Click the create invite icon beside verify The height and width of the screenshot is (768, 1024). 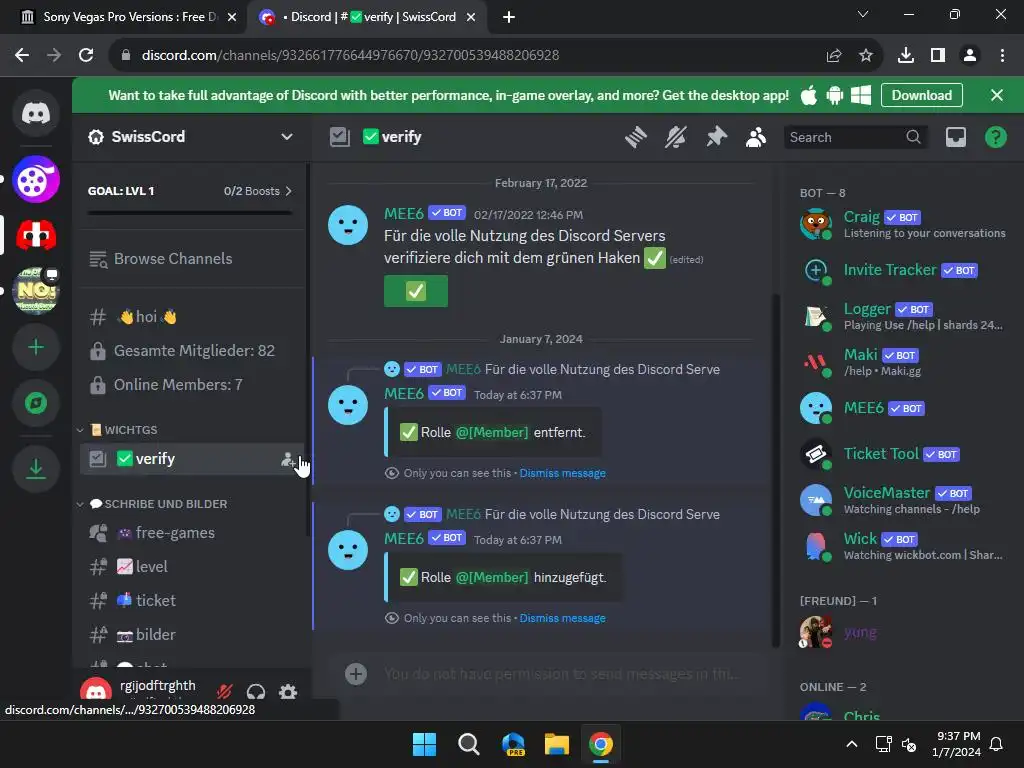click(287, 459)
